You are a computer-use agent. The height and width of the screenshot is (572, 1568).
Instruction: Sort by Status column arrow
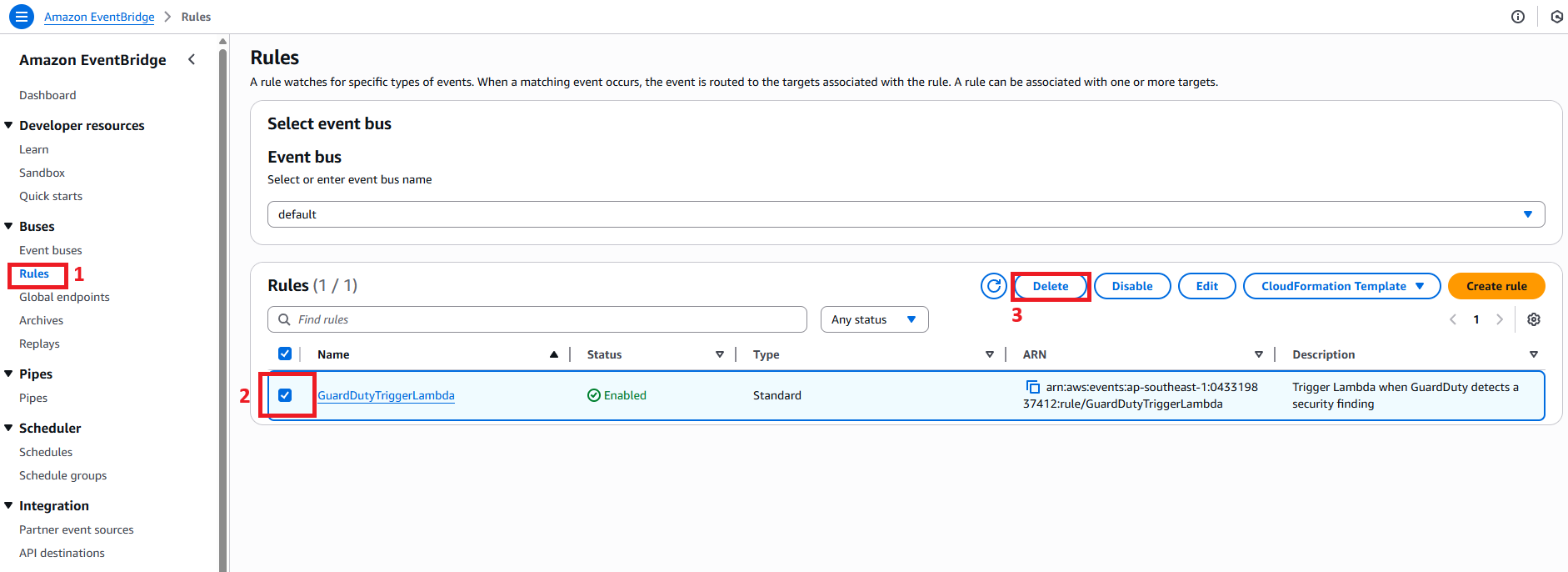(x=720, y=354)
